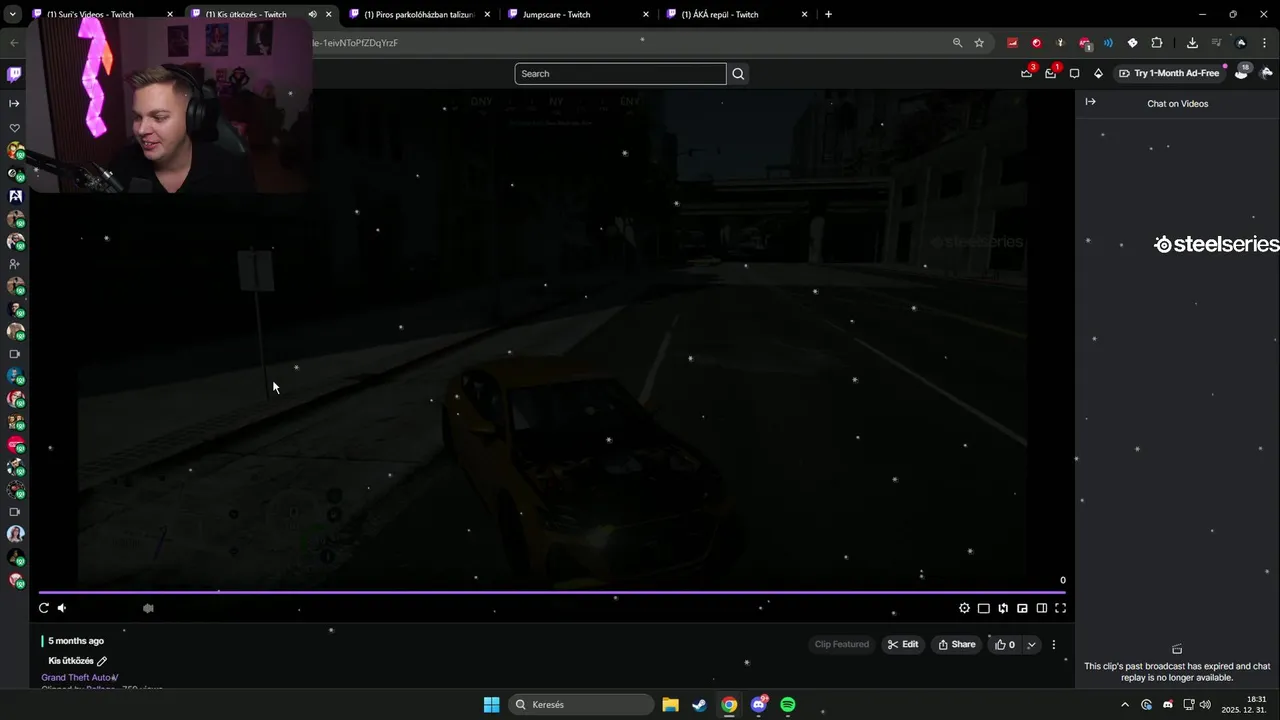Open the Chrome extensions puzzle icon
This screenshot has height=720, width=1280.
pyautogui.click(x=1157, y=43)
